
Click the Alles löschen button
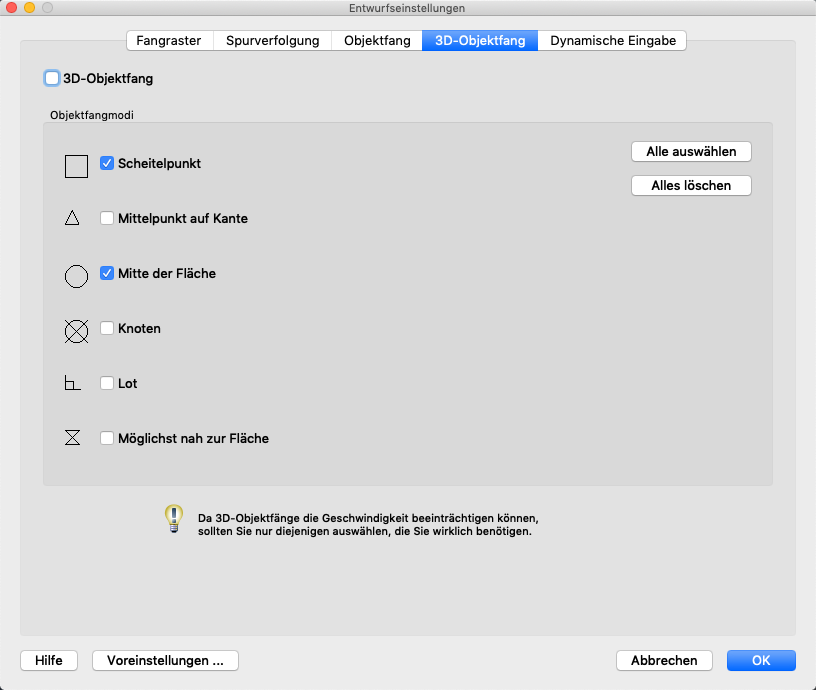tap(691, 185)
